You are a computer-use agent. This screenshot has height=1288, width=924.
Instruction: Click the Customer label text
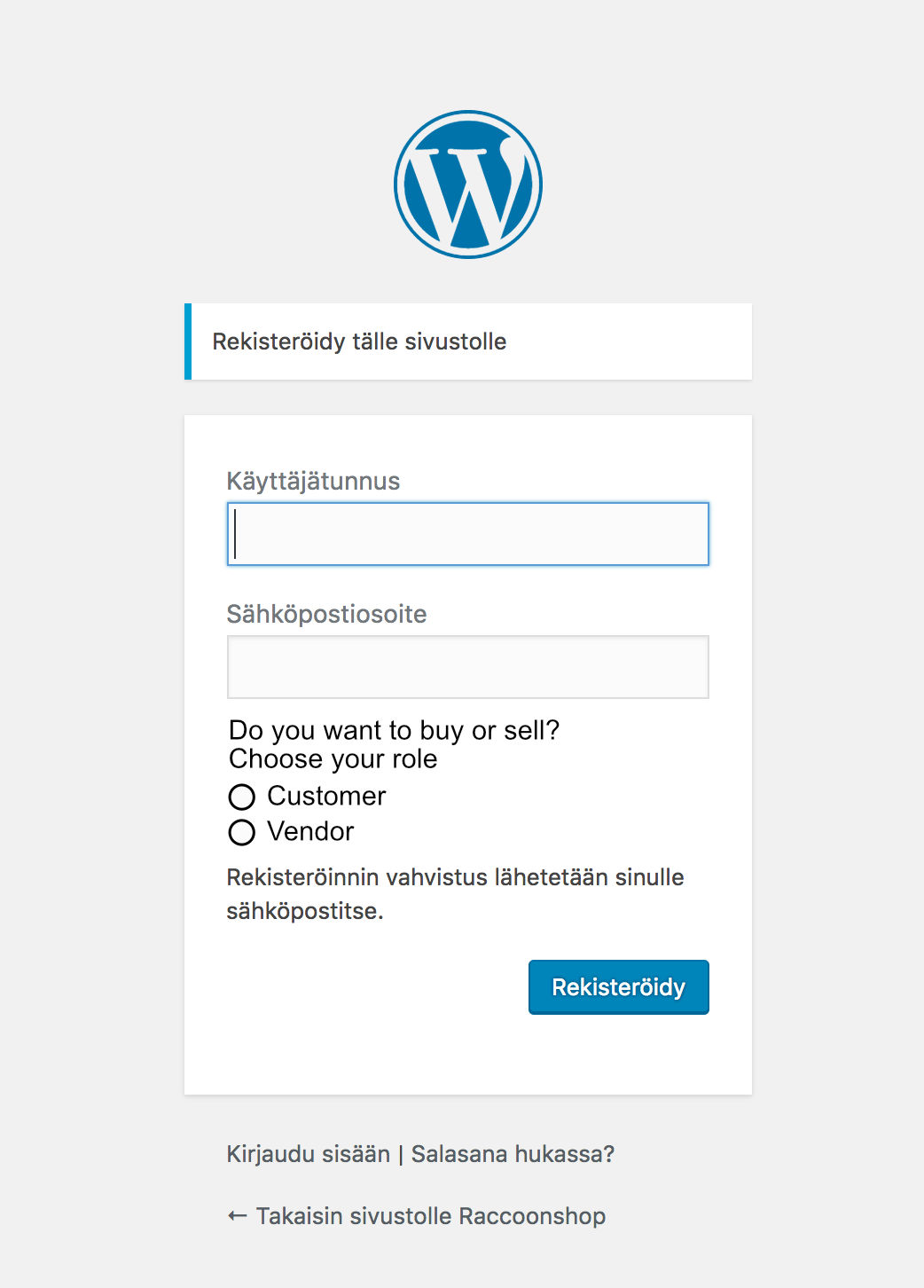coord(326,796)
